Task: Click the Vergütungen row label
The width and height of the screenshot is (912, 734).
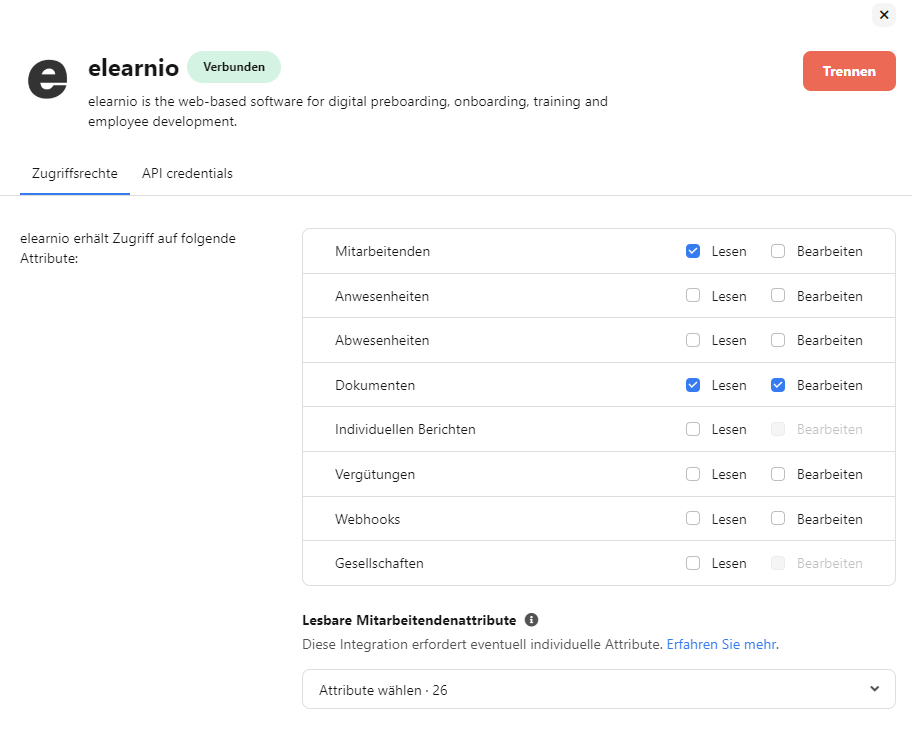Action: (375, 474)
